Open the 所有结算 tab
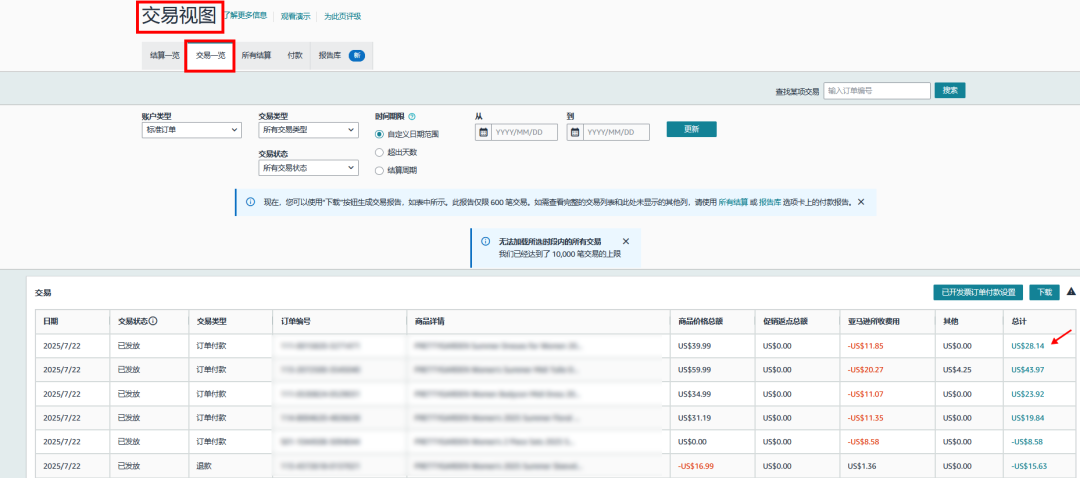The height and width of the screenshot is (478, 1080). tap(256, 56)
